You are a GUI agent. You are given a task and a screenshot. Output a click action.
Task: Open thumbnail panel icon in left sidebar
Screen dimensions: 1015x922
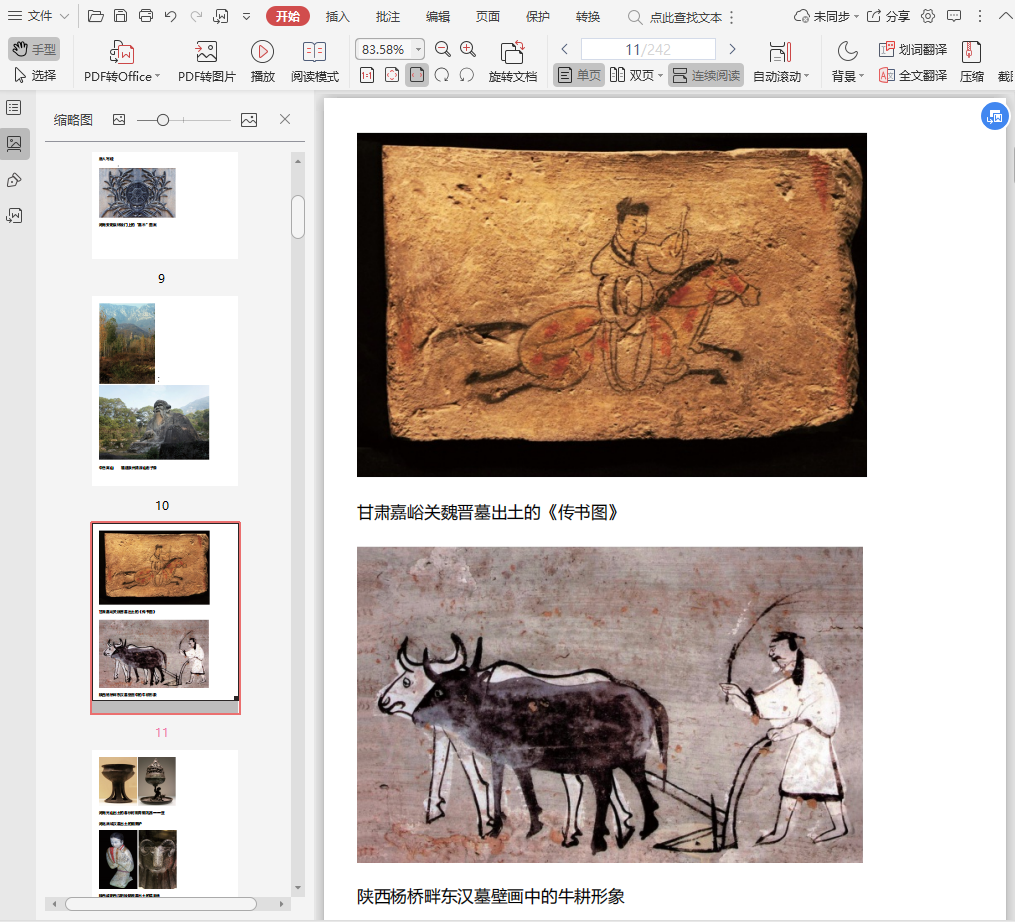(14, 143)
